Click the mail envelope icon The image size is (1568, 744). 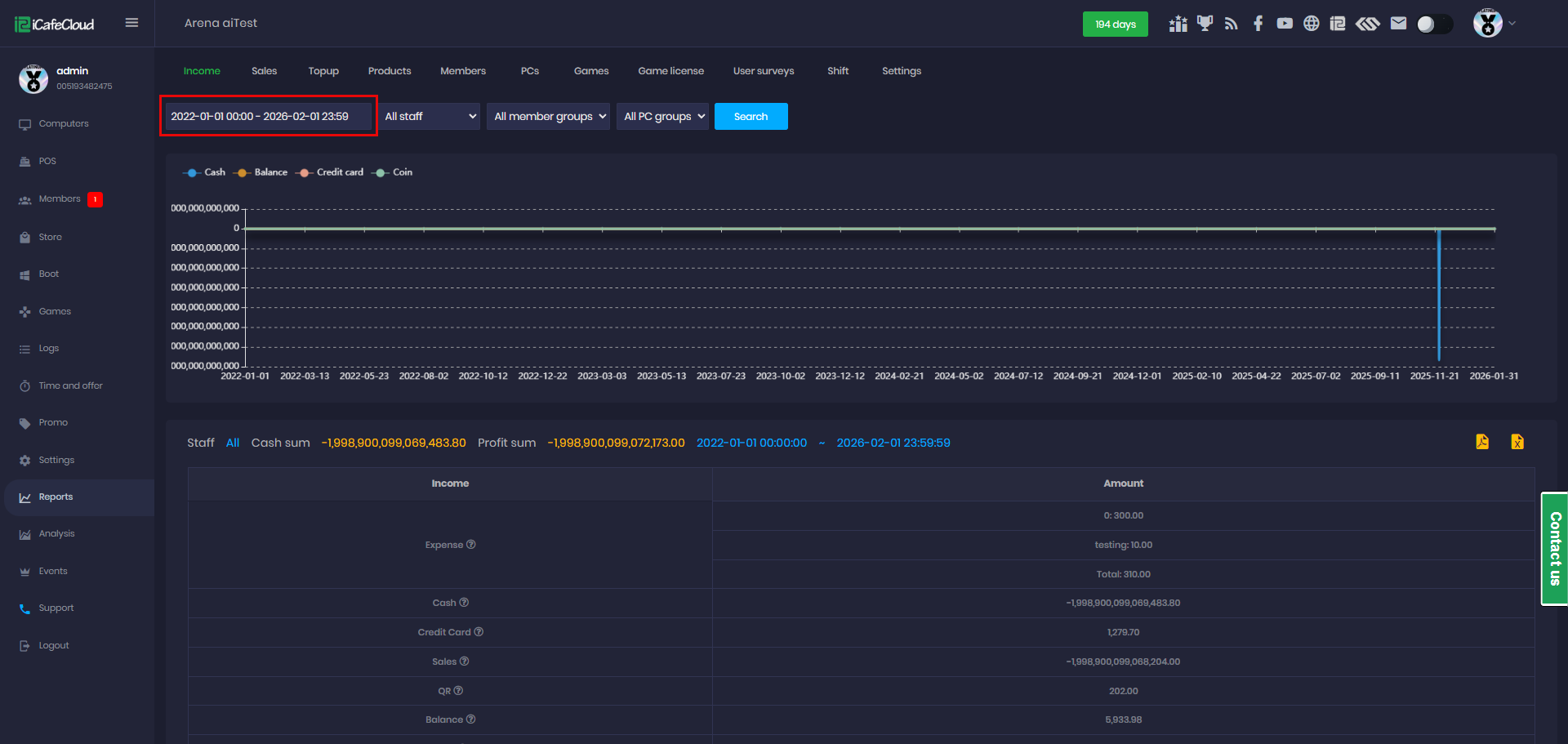point(1398,24)
